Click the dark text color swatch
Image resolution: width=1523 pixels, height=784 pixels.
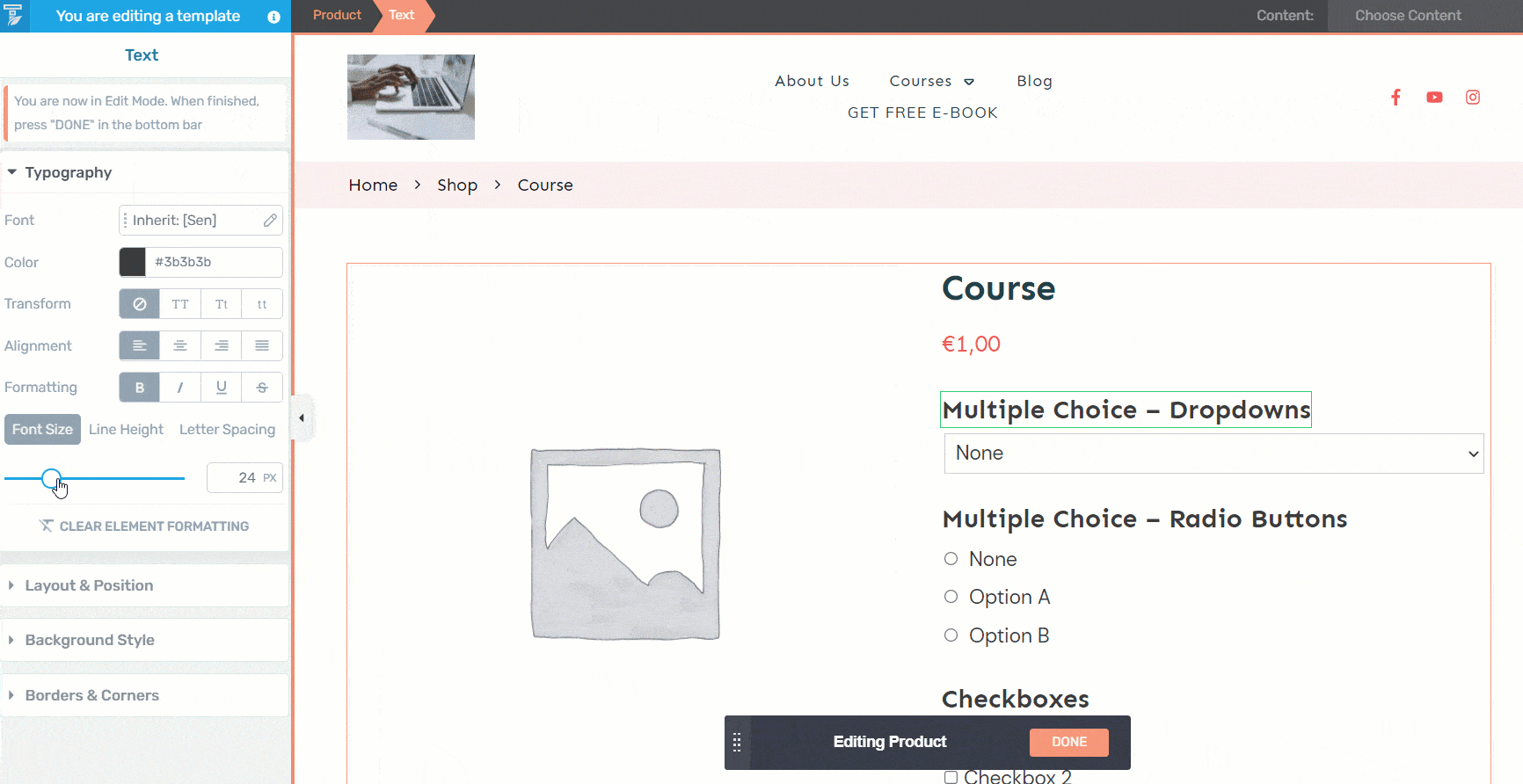(x=133, y=262)
